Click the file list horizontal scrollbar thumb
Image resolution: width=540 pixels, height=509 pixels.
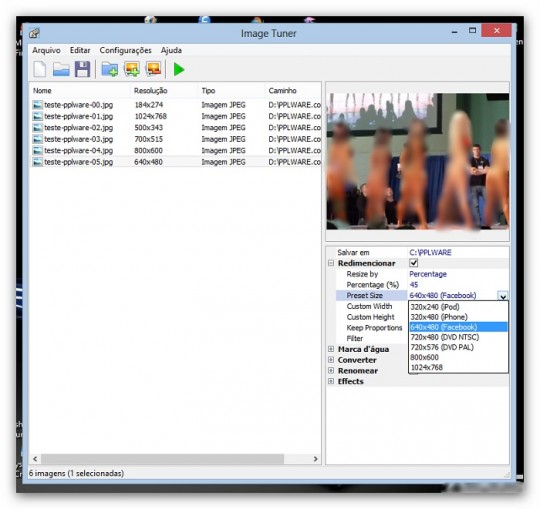[163, 459]
